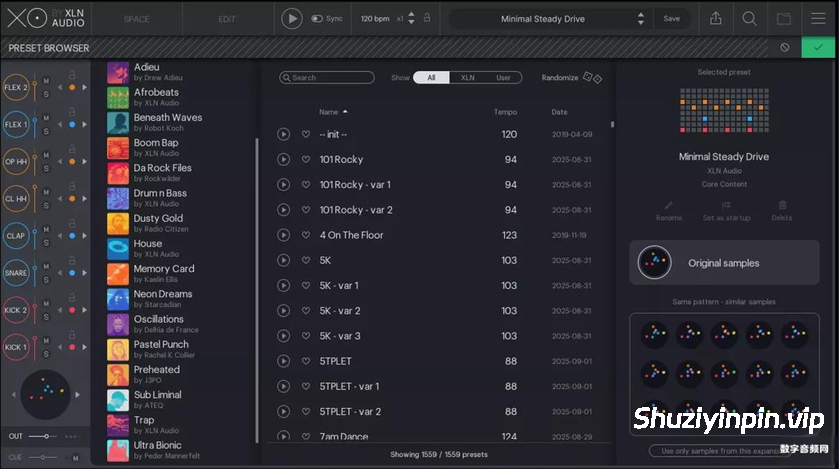Screen dimensions: 839x469
Task: Adjust the OUT volume slider
Action: point(40,436)
